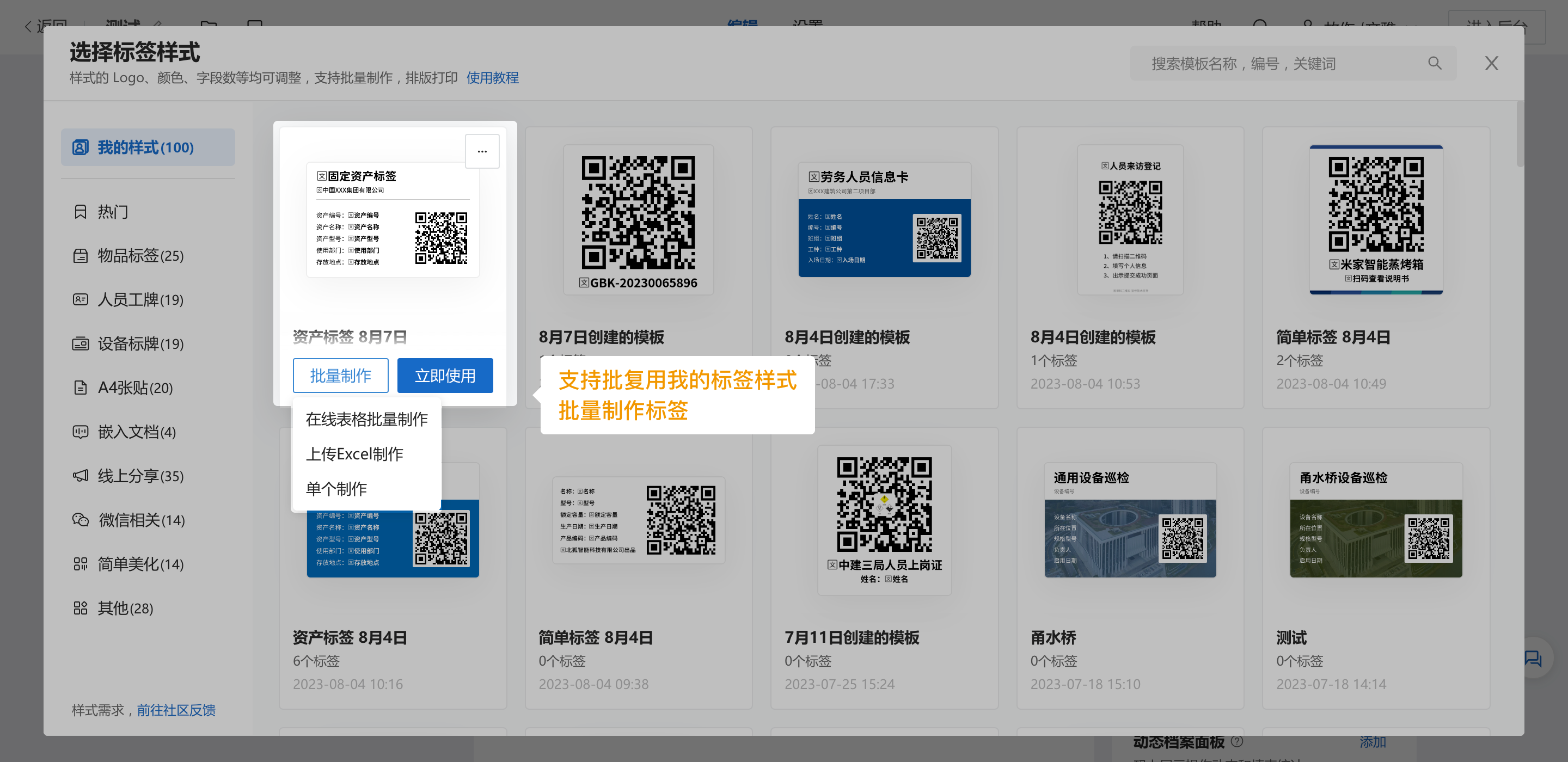The width and height of the screenshot is (1568, 762).
Task: Select the 中建三局人员上岗证 template thumbnail
Action: pyautogui.click(x=884, y=520)
